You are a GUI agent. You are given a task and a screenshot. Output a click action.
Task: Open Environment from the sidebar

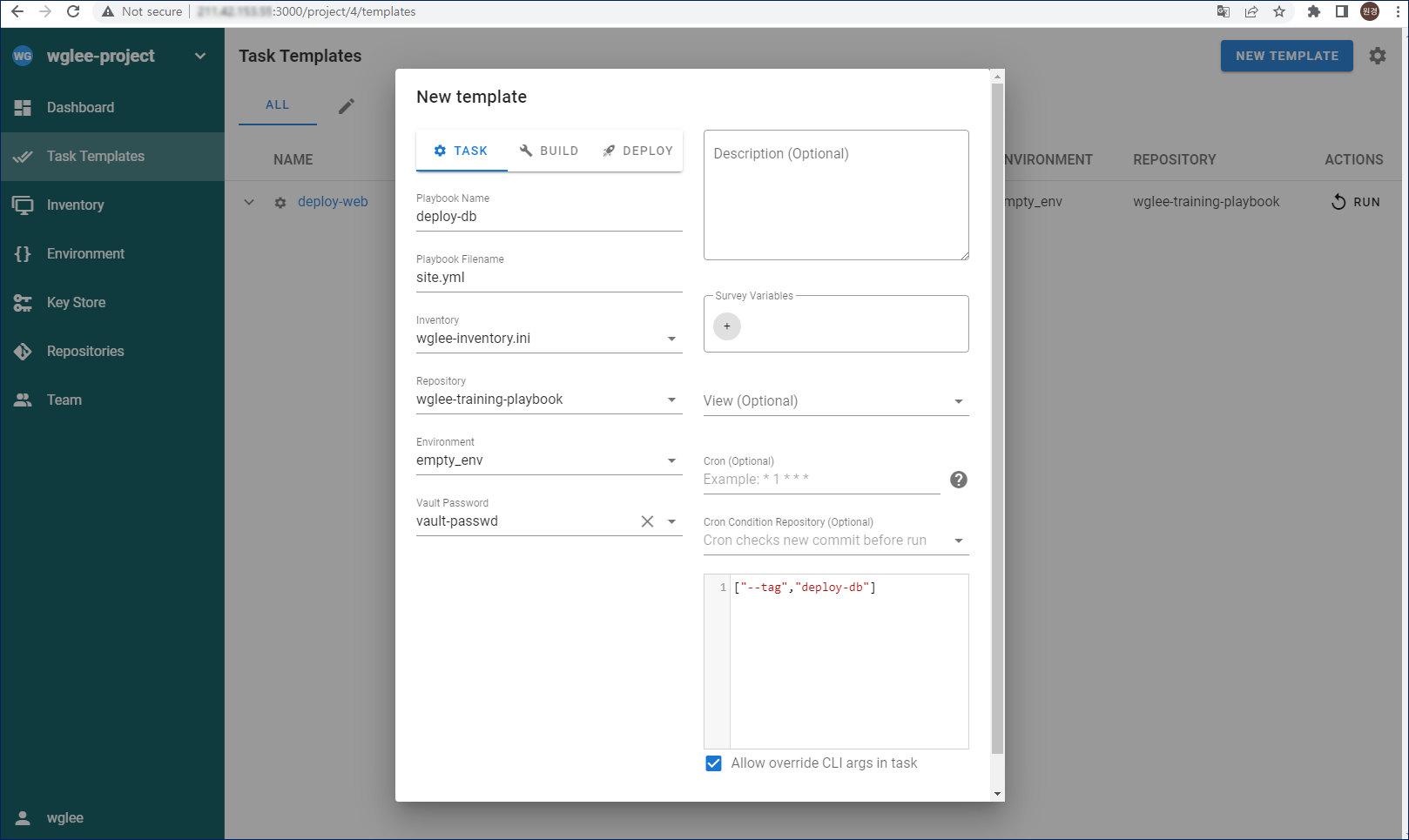(112, 254)
